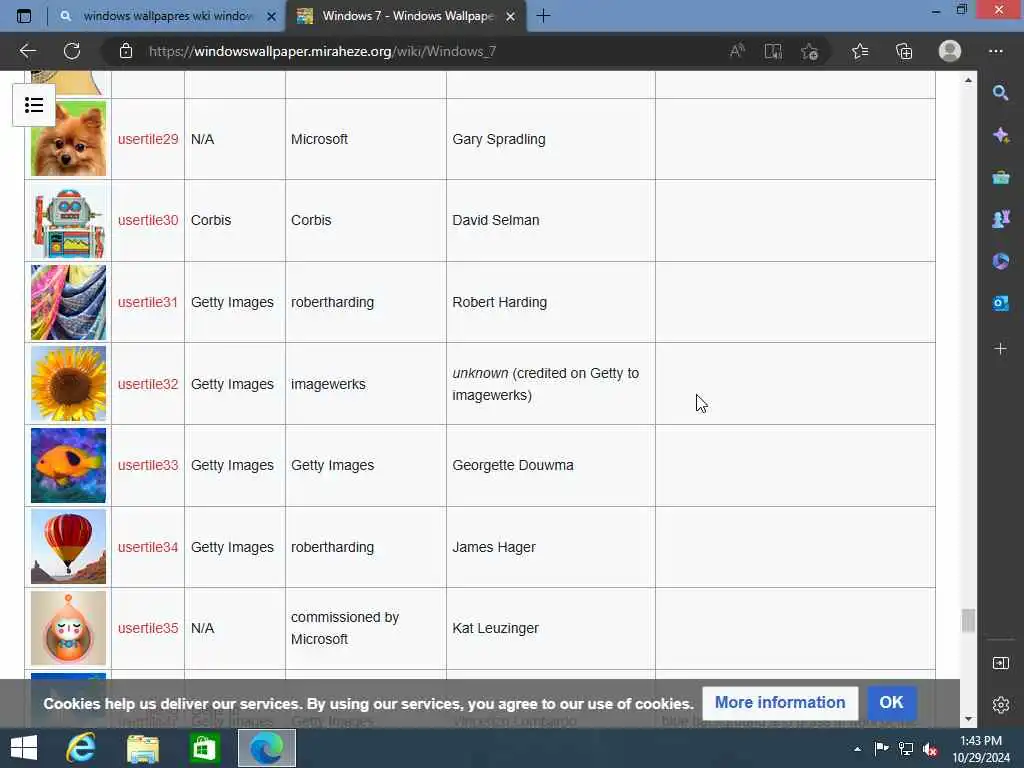The width and height of the screenshot is (1024, 768).
Task: Open the orange fish thumbnail
Action: click(x=69, y=465)
